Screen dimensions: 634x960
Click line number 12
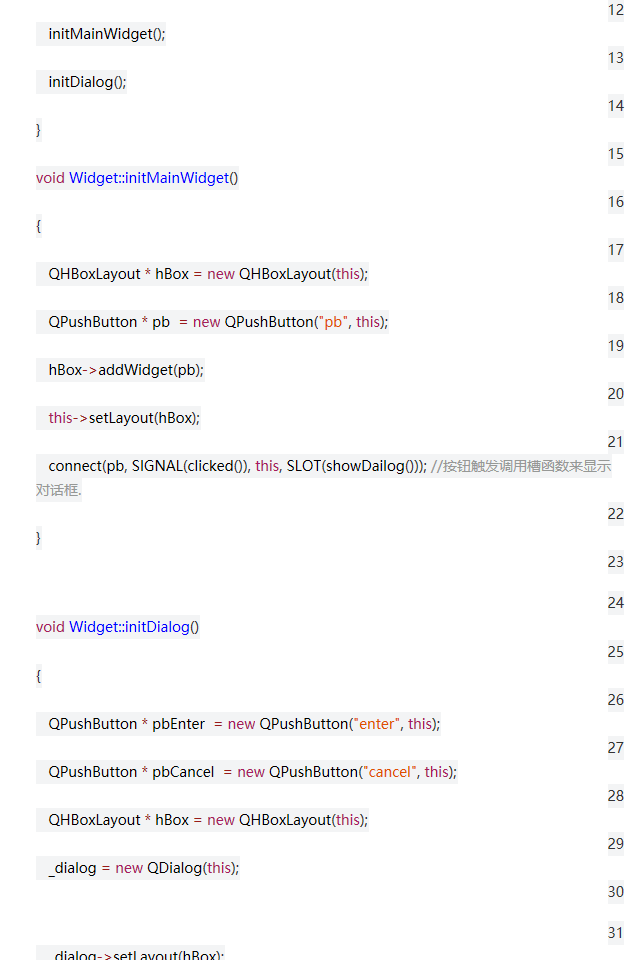(616, 10)
